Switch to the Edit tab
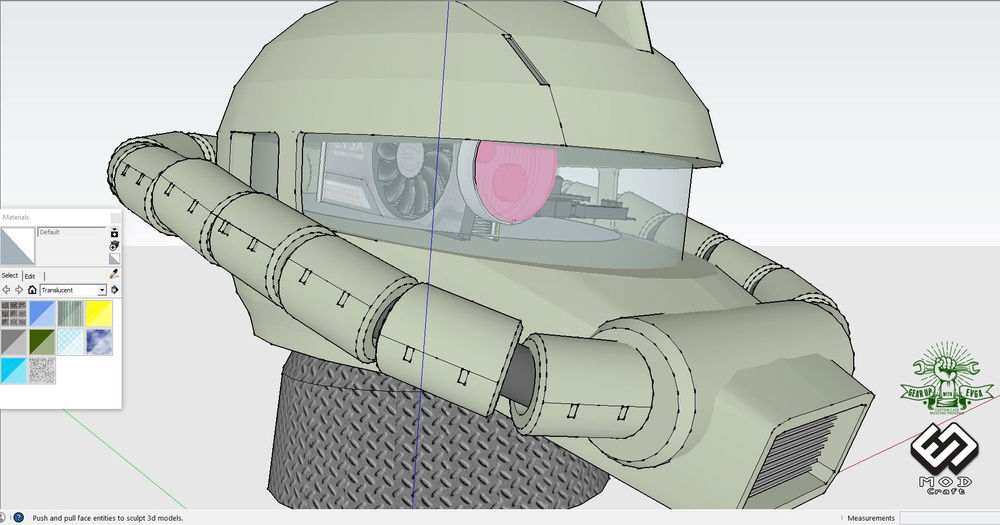The image size is (1000, 525). click(30, 275)
